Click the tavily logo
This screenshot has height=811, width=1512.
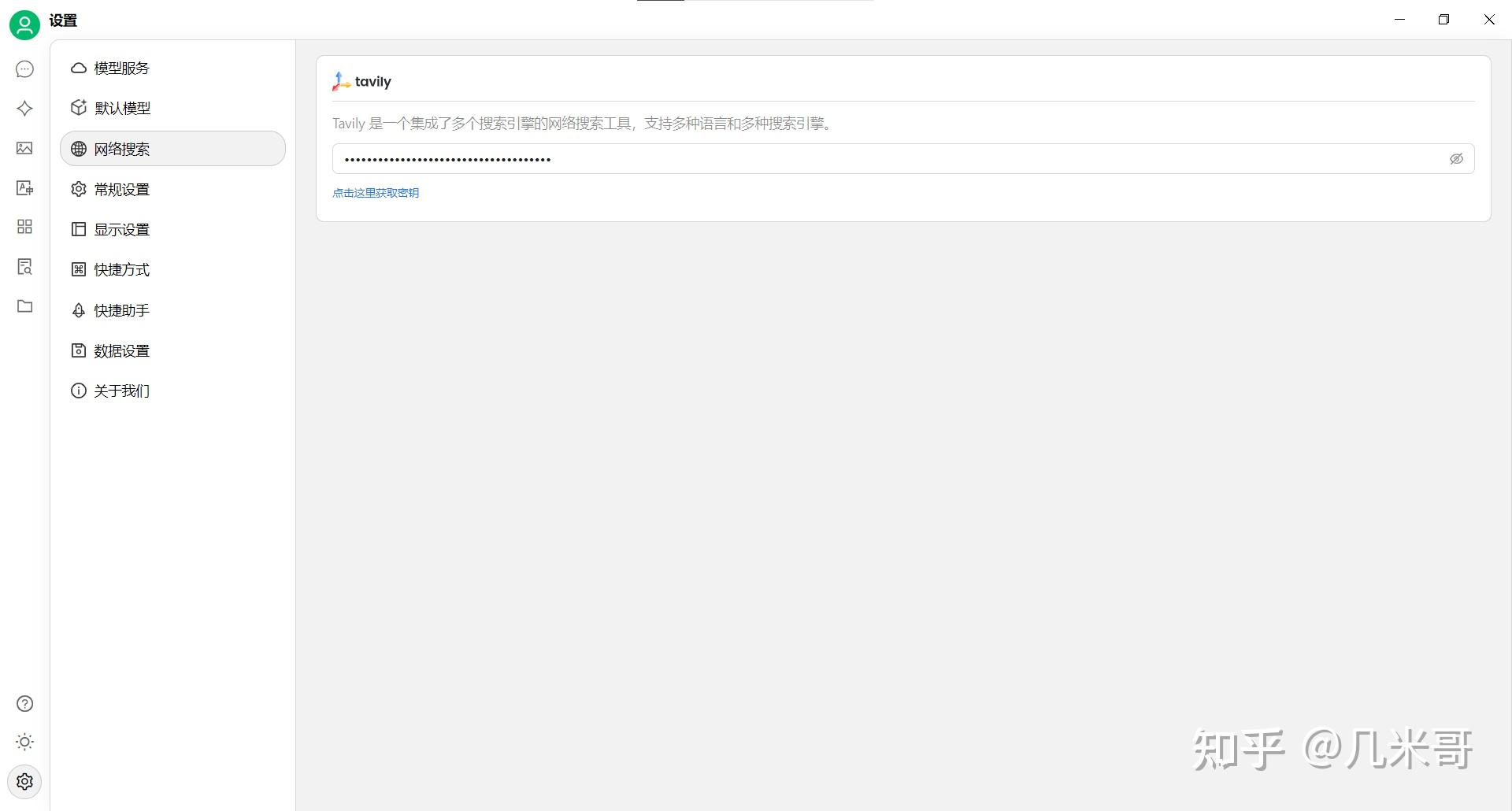[x=361, y=81]
